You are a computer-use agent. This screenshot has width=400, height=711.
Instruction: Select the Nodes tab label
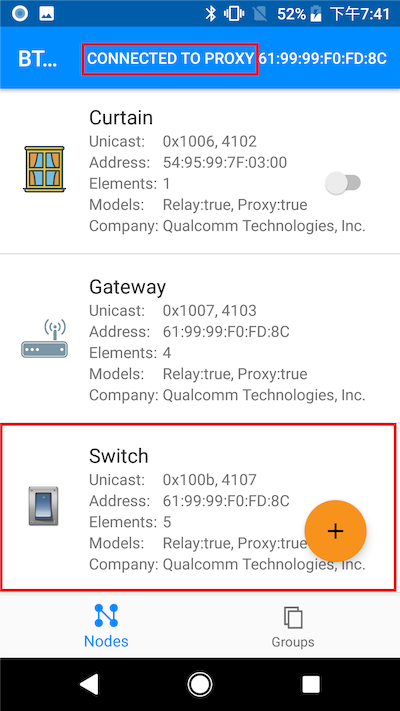coord(106,641)
